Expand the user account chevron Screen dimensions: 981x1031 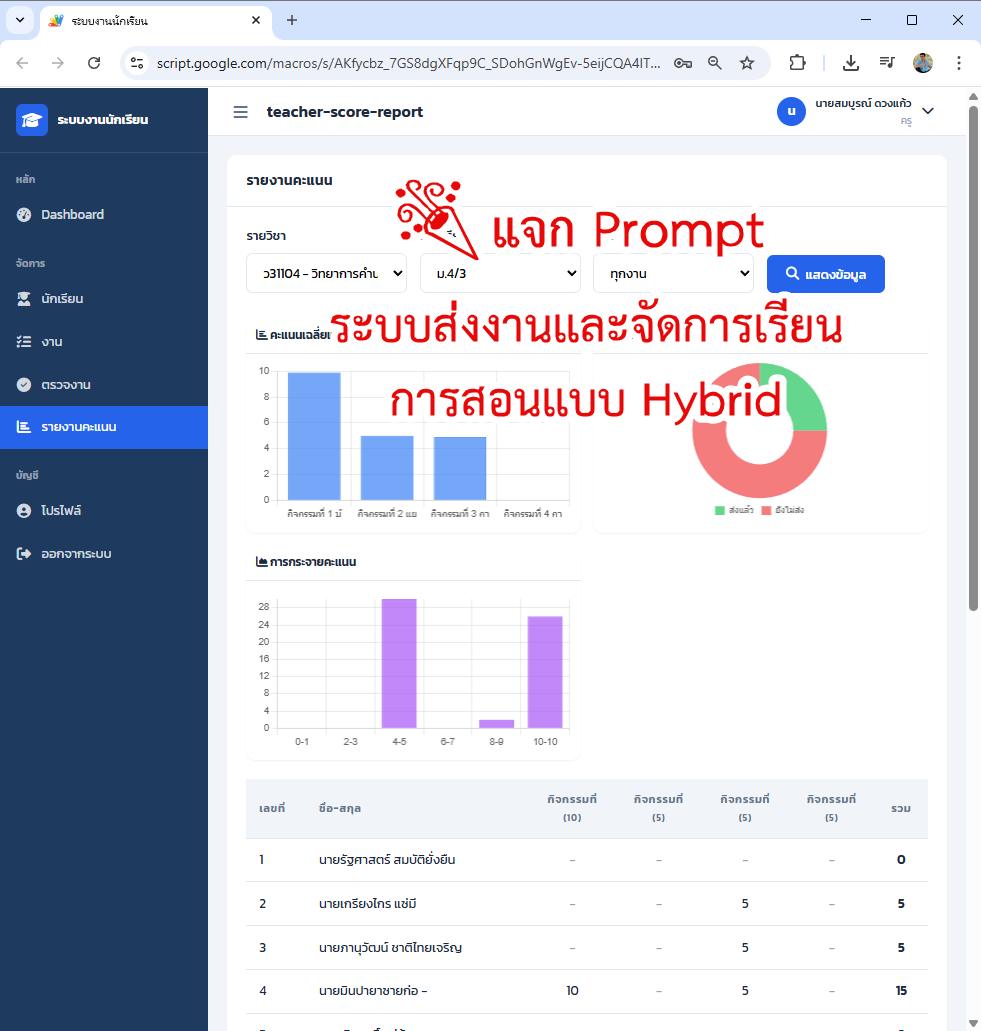(928, 111)
